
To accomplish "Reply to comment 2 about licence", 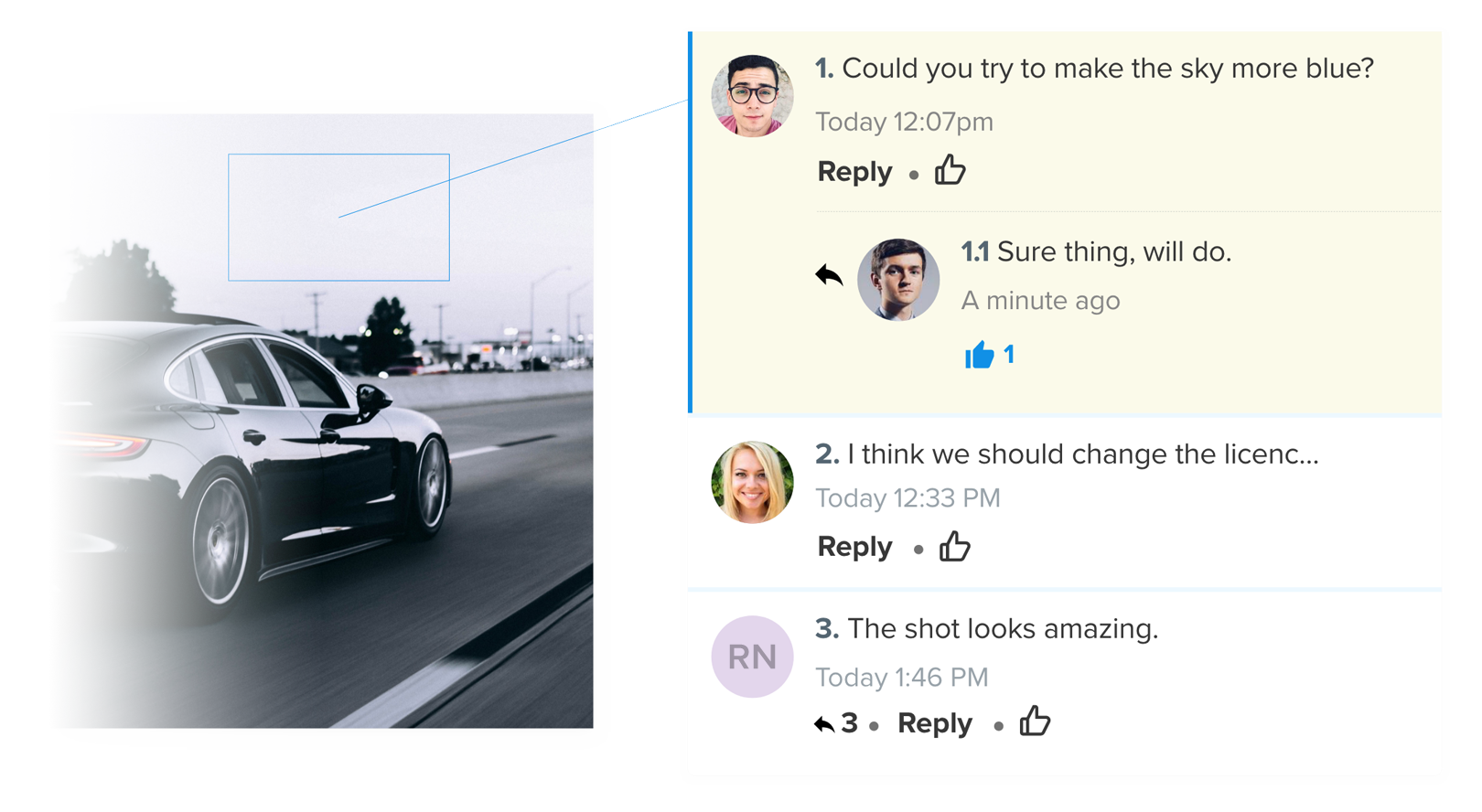I will [x=854, y=547].
